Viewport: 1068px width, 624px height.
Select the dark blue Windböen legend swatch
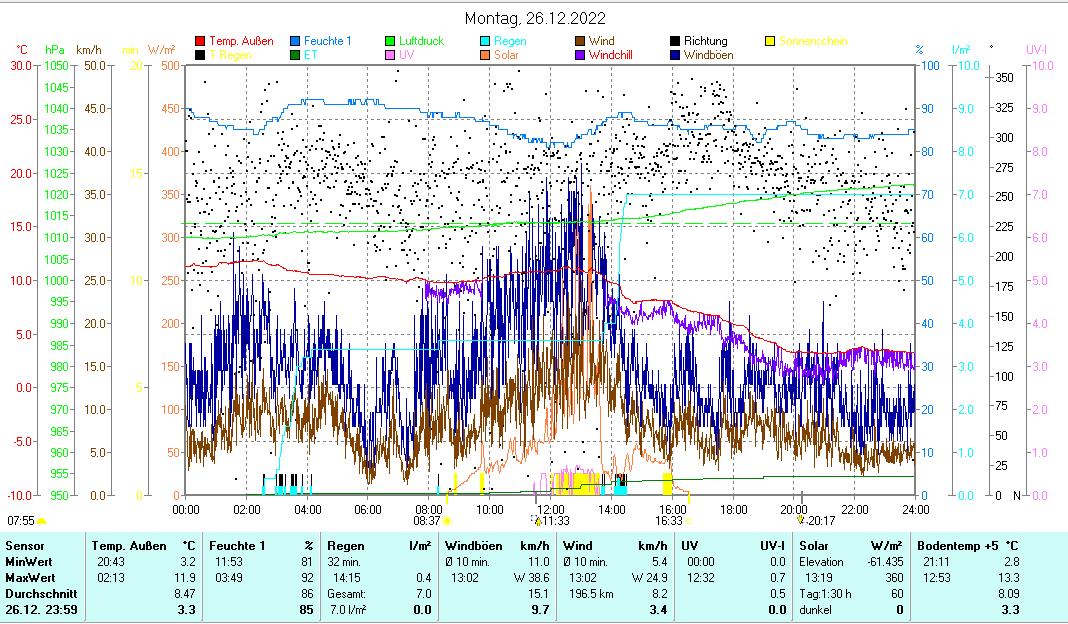click(675, 55)
